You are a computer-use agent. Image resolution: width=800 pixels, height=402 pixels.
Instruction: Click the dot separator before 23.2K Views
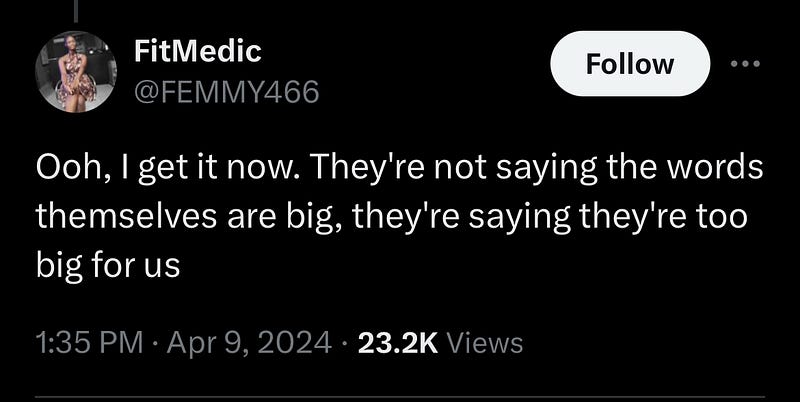345,343
